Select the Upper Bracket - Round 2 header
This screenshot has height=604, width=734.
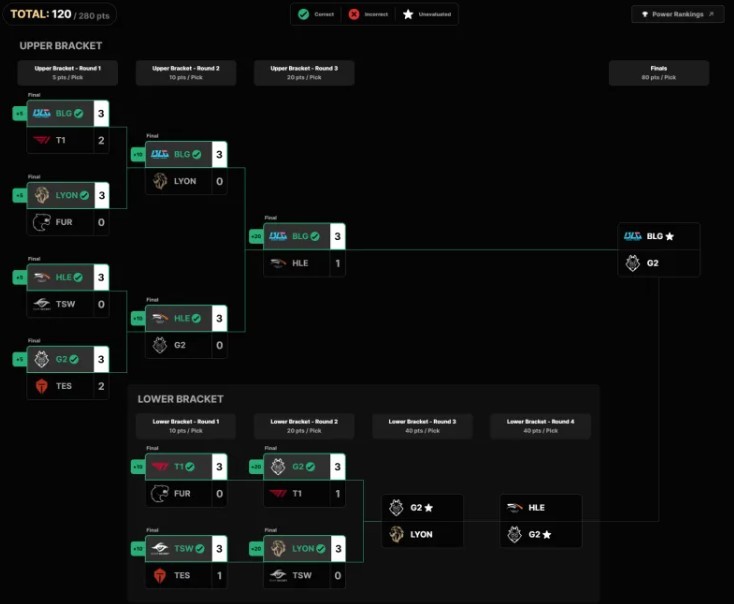click(x=186, y=73)
